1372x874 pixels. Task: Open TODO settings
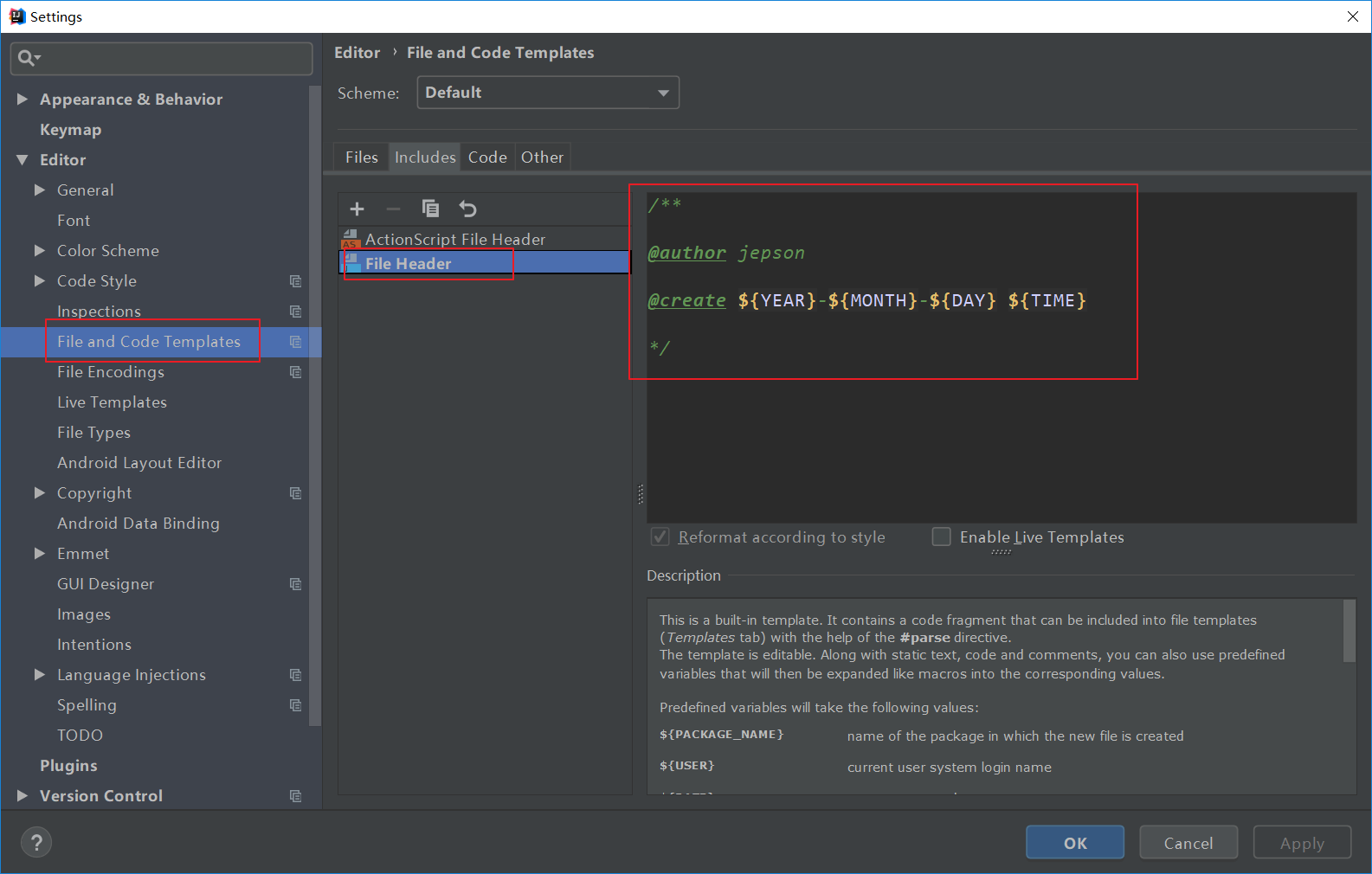[80, 736]
